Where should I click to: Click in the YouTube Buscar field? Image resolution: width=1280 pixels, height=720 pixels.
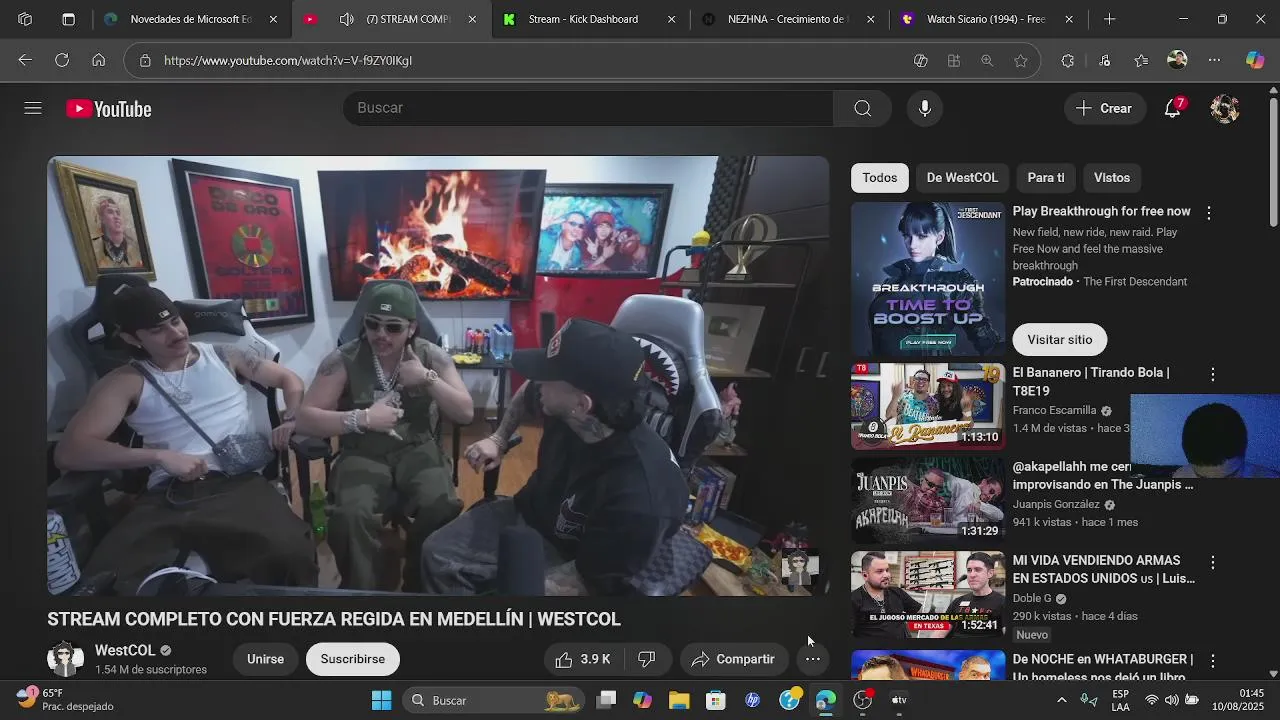coord(588,108)
